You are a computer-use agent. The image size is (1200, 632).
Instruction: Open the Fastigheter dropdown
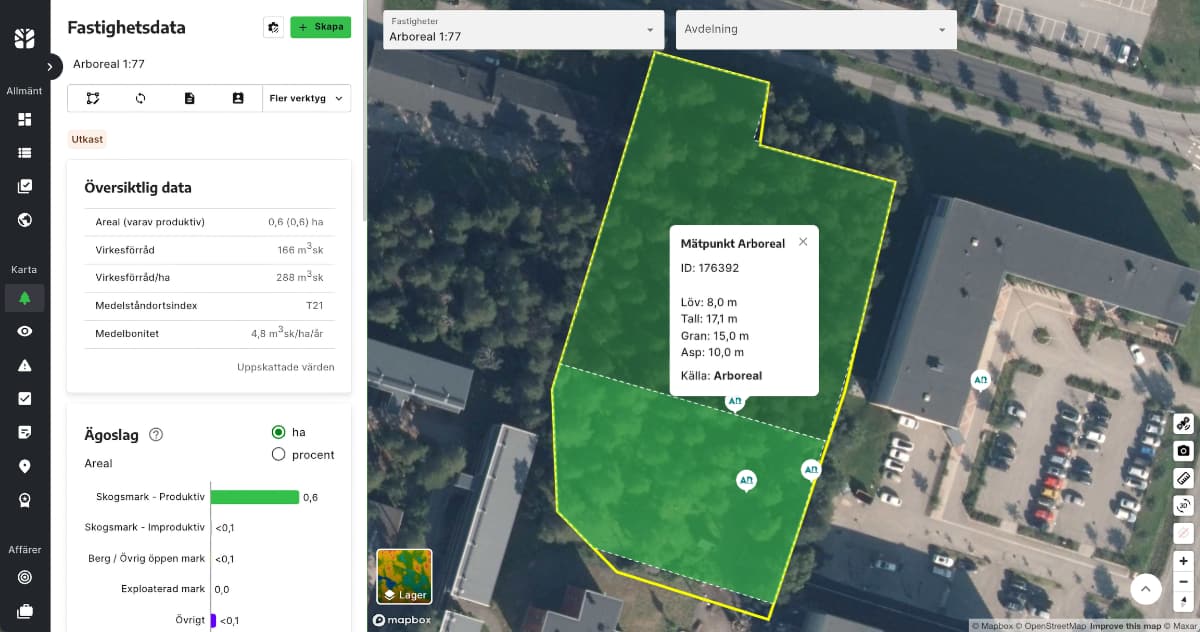[525, 30]
